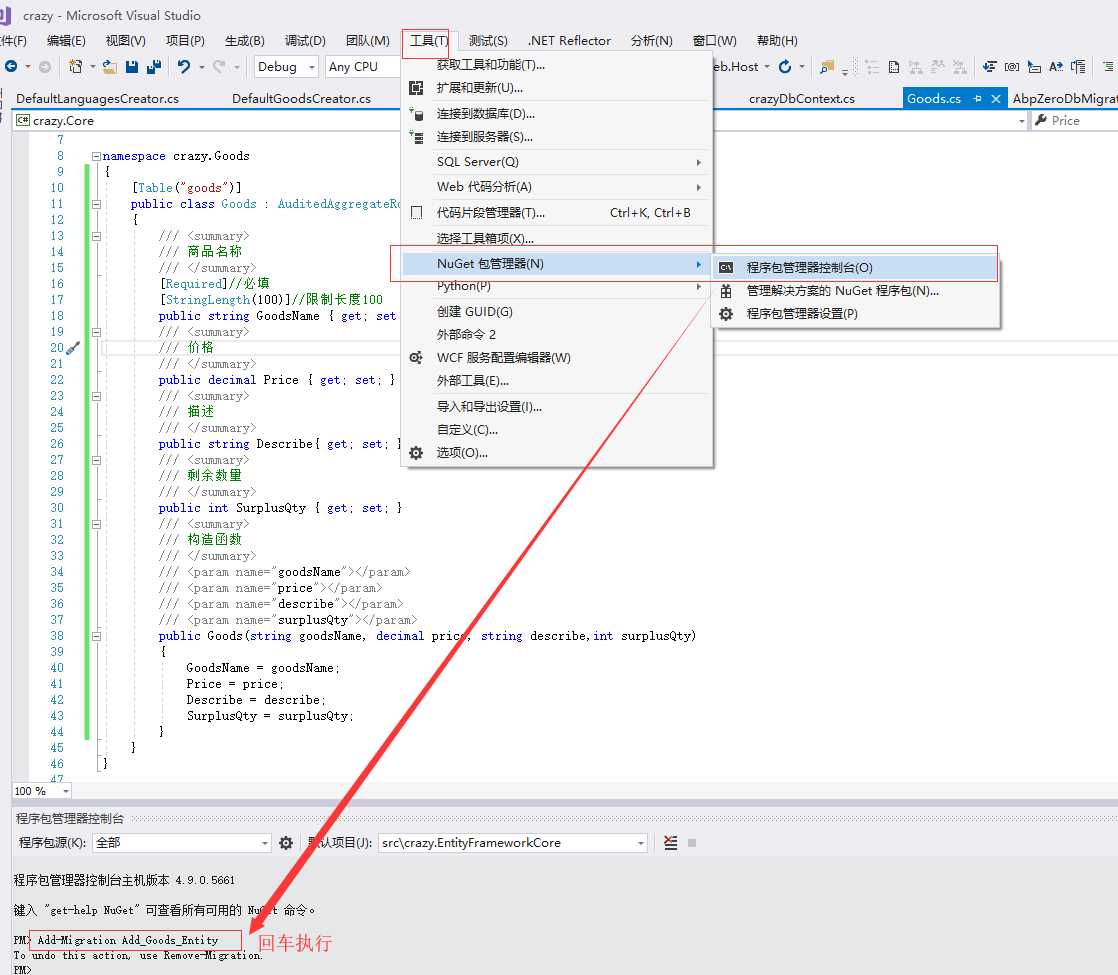Select 程序包管理器控制台(O) submenu item
The image size is (1118, 975).
[855, 267]
